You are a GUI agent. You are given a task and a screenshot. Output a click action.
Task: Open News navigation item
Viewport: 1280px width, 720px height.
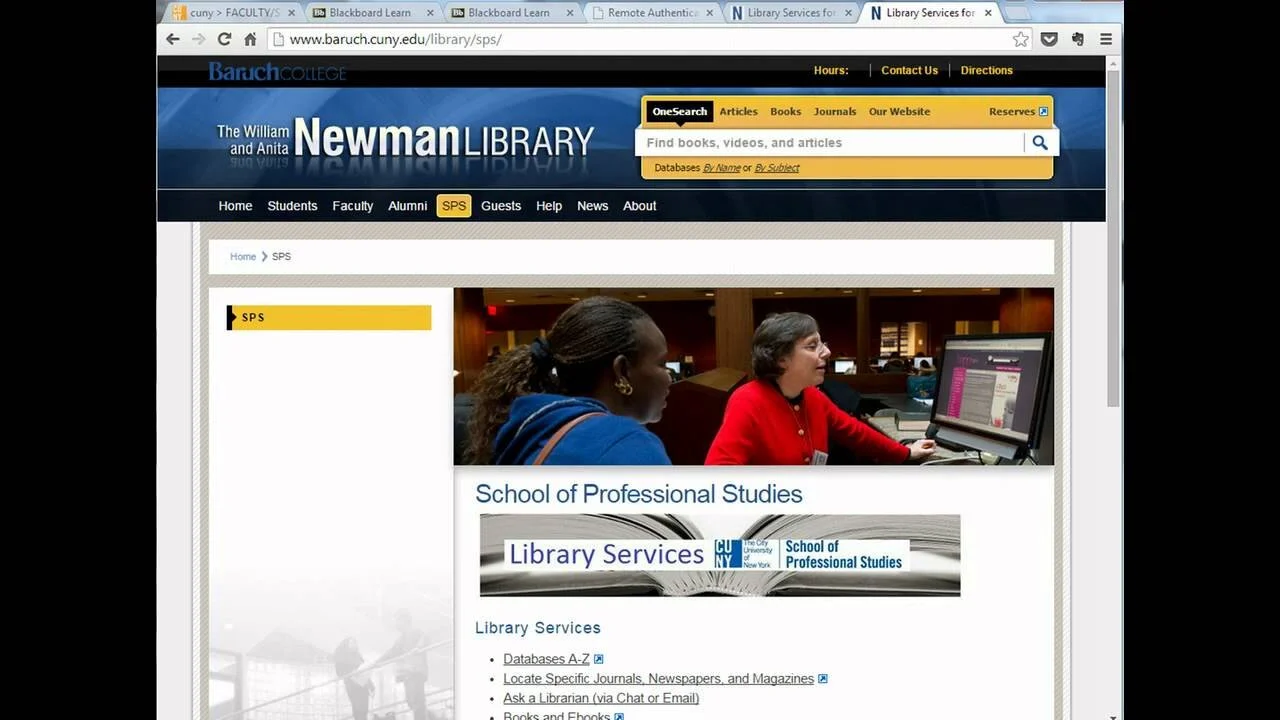pyautogui.click(x=592, y=206)
